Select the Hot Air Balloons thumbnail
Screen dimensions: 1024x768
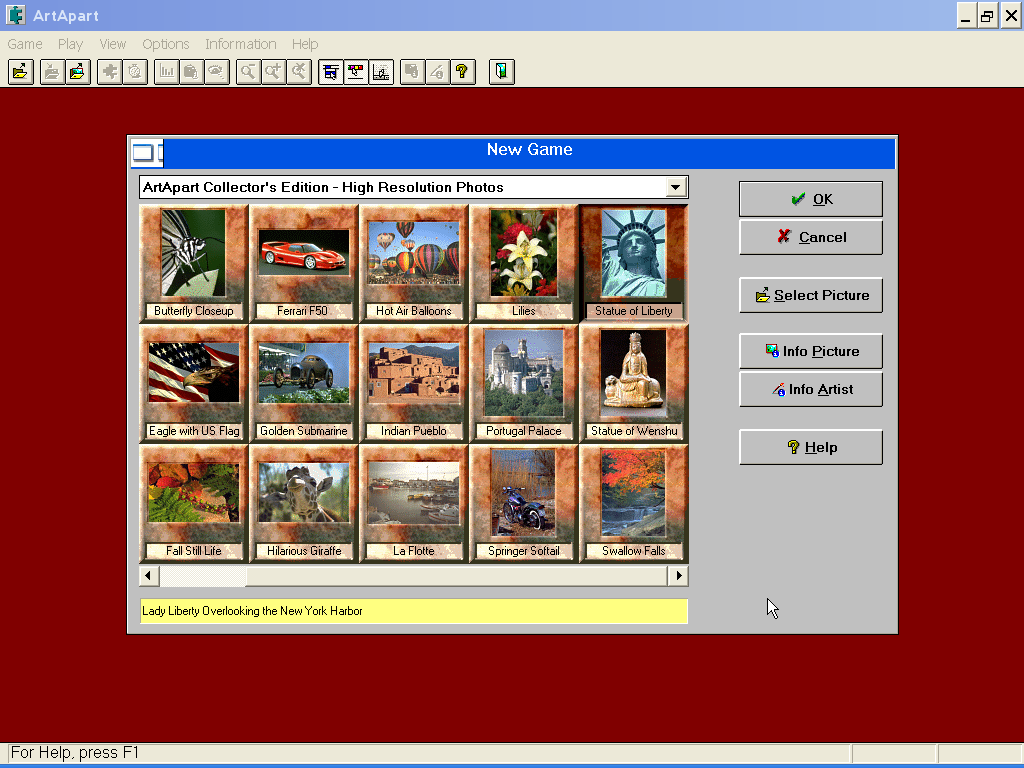coord(413,263)
